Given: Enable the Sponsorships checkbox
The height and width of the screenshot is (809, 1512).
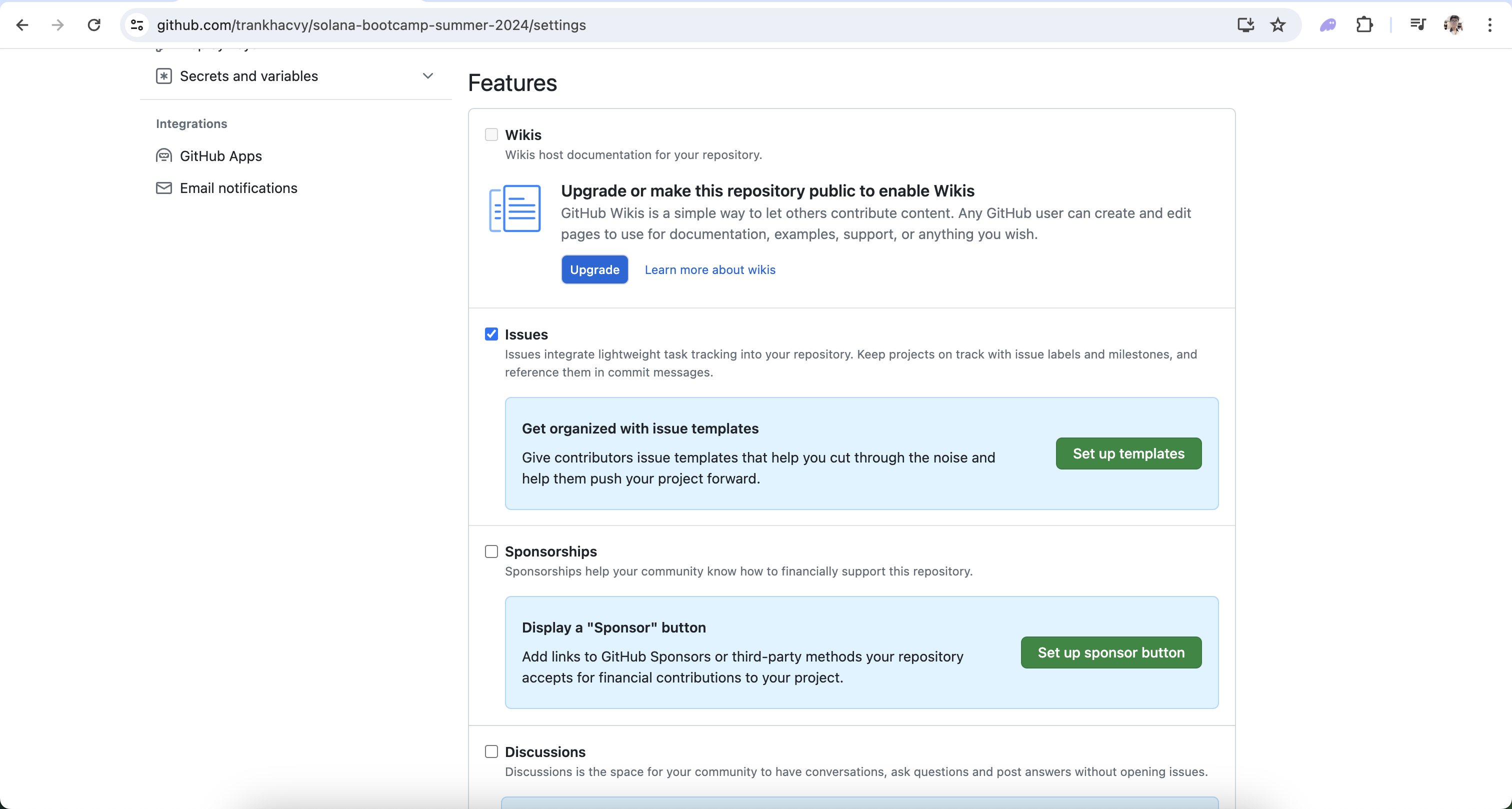Looking at the screenshot, I should coord(491,551).
